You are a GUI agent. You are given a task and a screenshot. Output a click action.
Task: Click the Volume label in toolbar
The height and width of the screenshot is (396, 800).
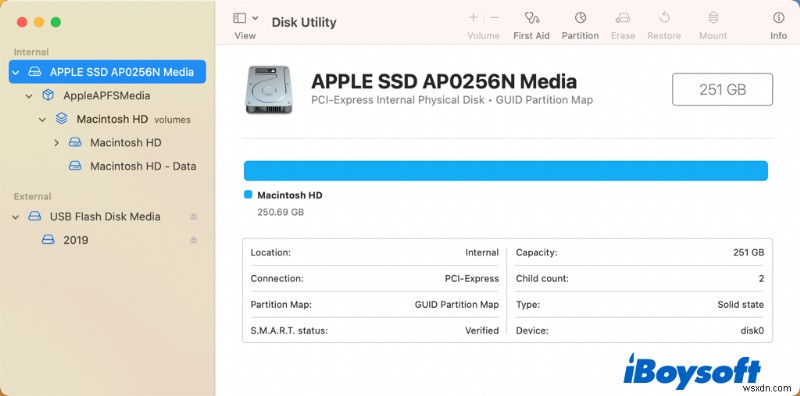[x=483, y=36]
